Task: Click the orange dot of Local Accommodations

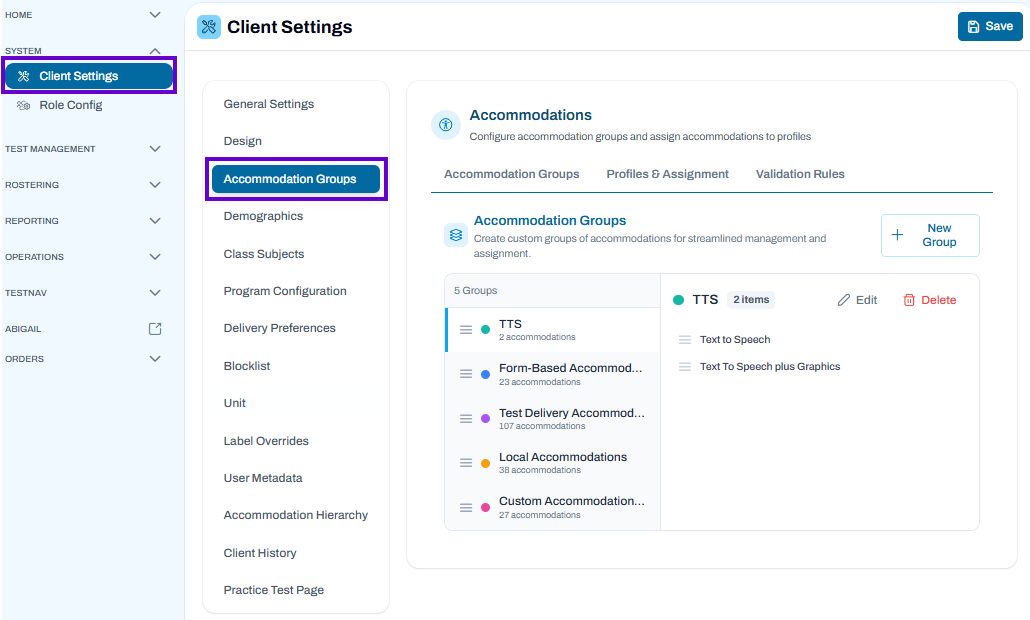Action: pos(485,463)
